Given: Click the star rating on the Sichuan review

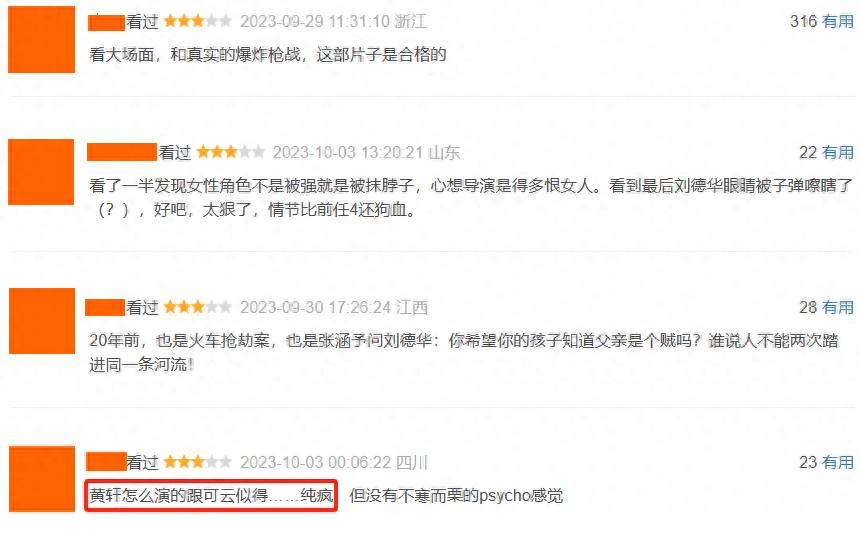Looking at the screenshot, I should pos(198,461).
